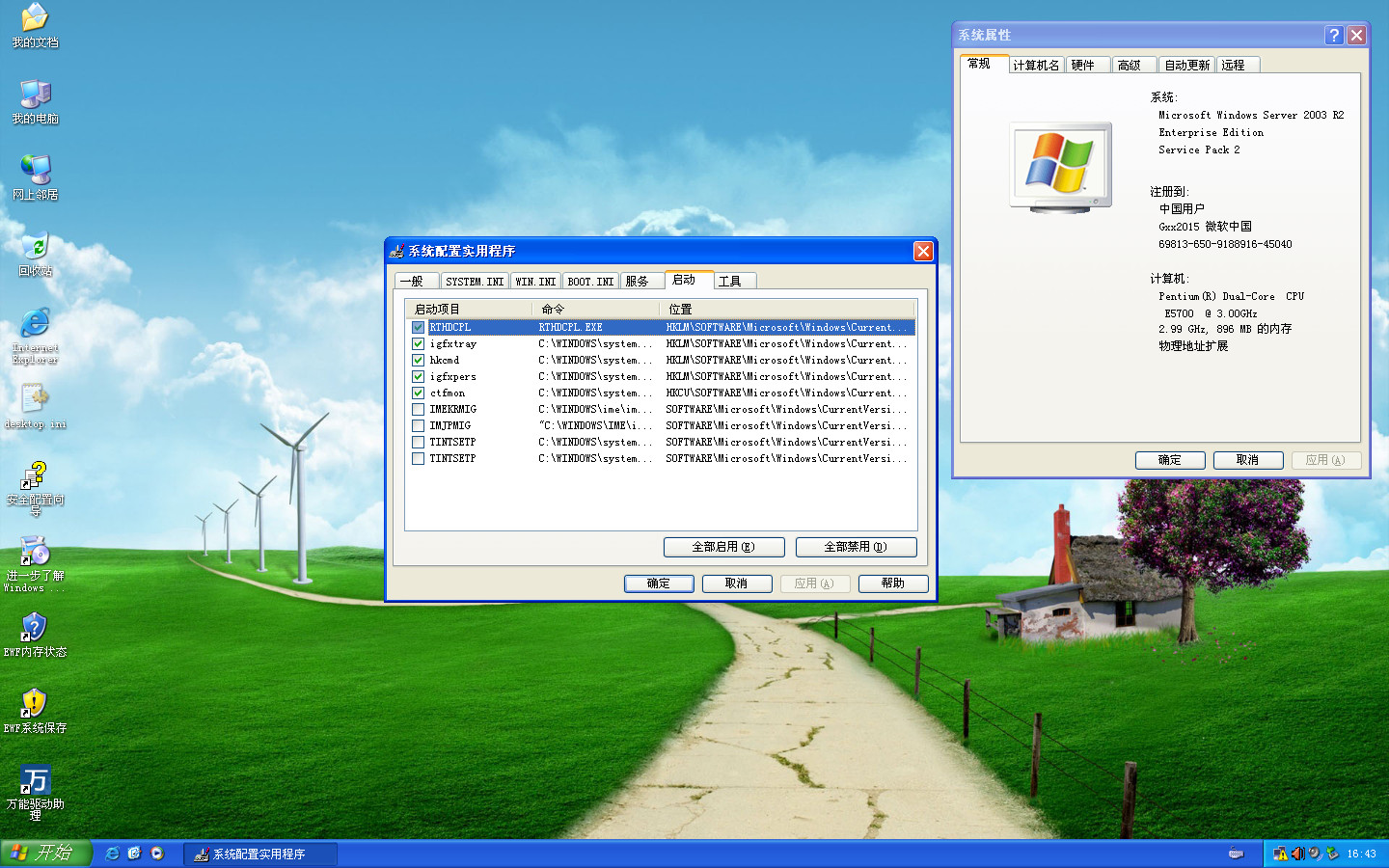
Task: Select the Internet Explorer desktop icon
Action: pyautogui.click(x=35, y=336)
